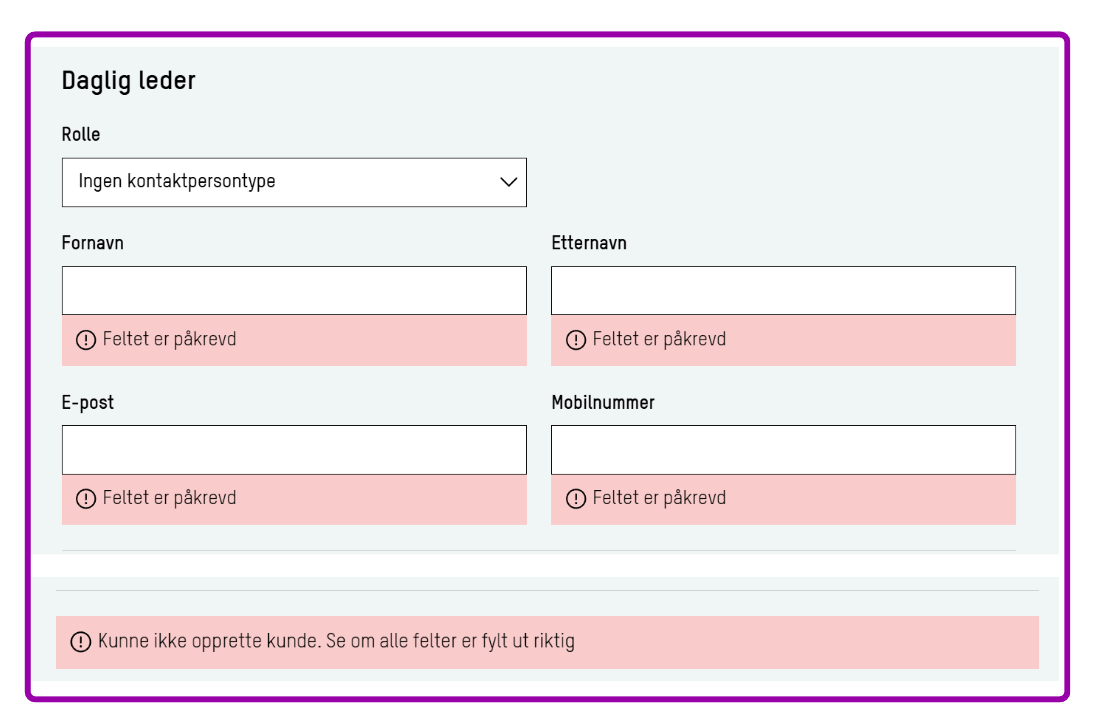
Task: Click the Rolle field label
Action: click(x=81, y=135)
